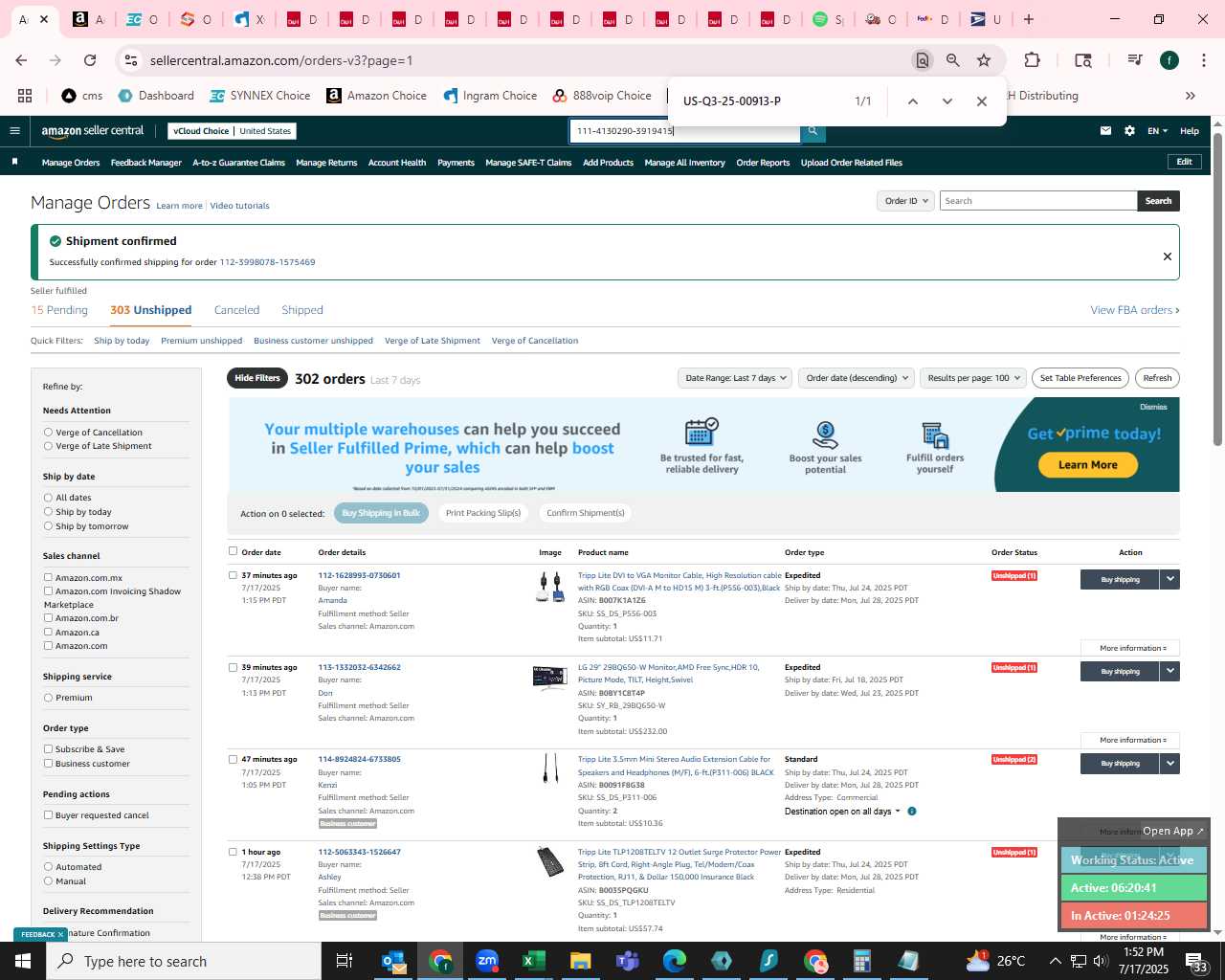Click info icon next to Destination open
Screen dimensions: 1225x980
912,812
